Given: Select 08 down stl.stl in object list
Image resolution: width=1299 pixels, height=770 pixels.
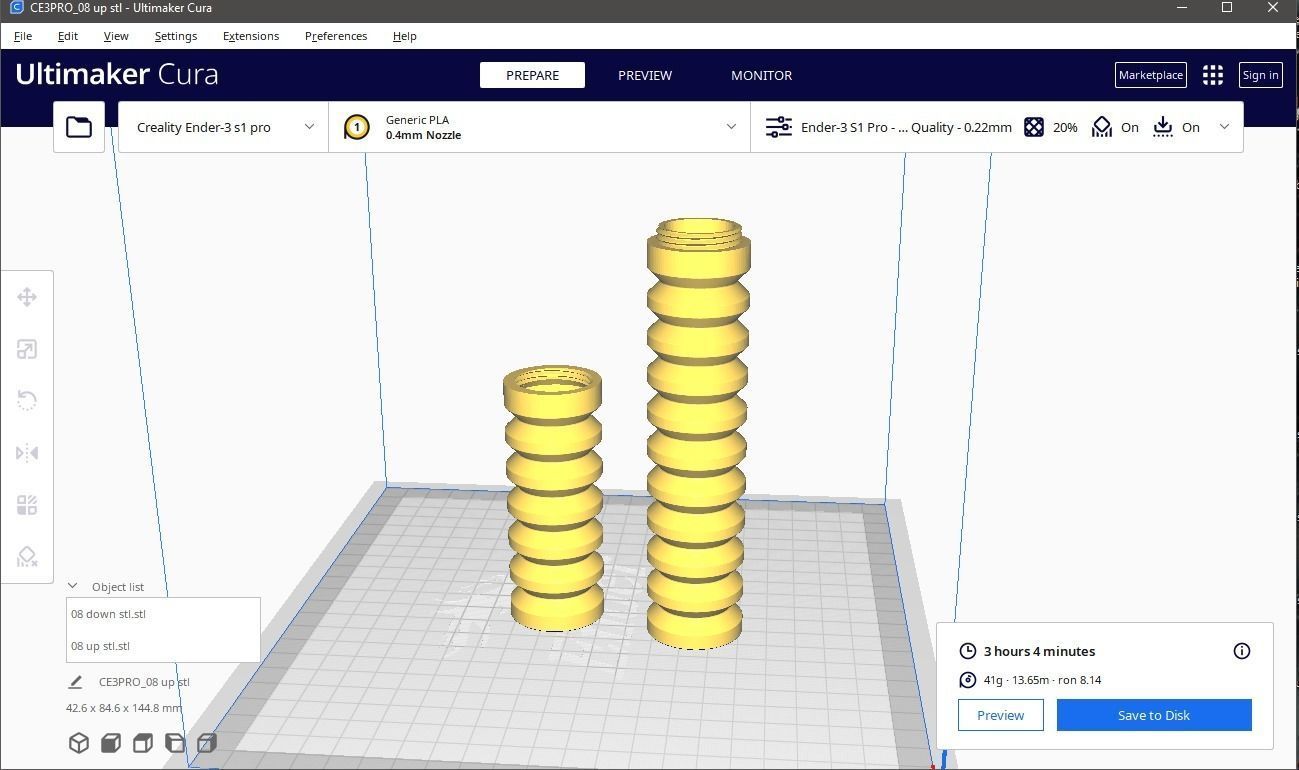Looking at the screenshot, I should point(163,614).
